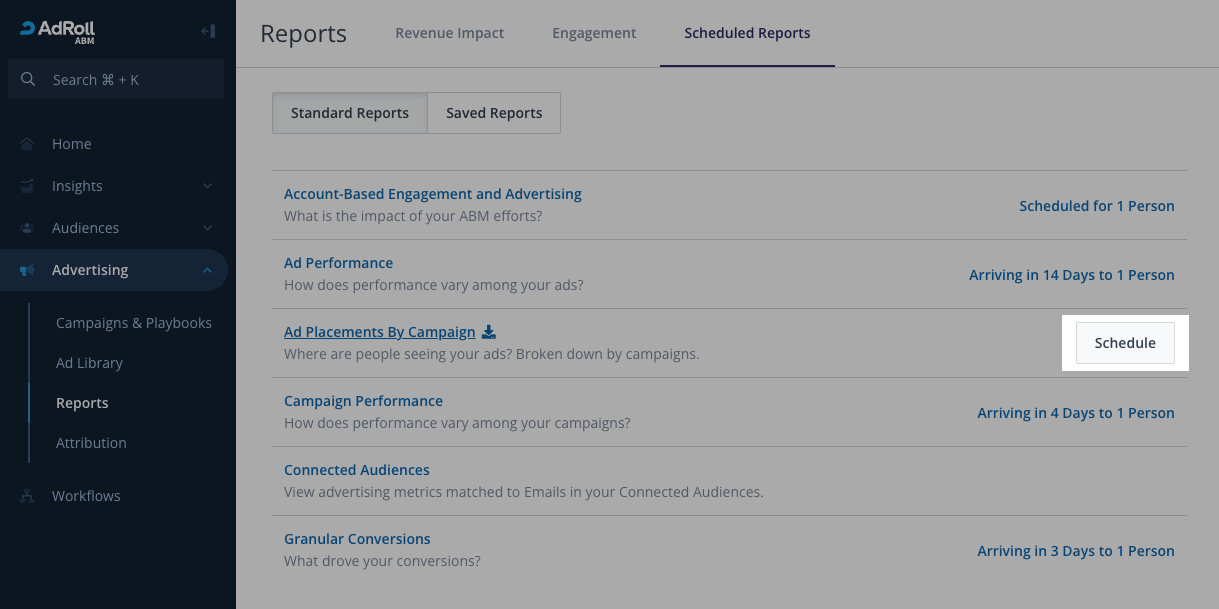Click the Workflows icon in sidebar
The height and width of the screenshot is (609, 1219).
[x=27, y=496]
